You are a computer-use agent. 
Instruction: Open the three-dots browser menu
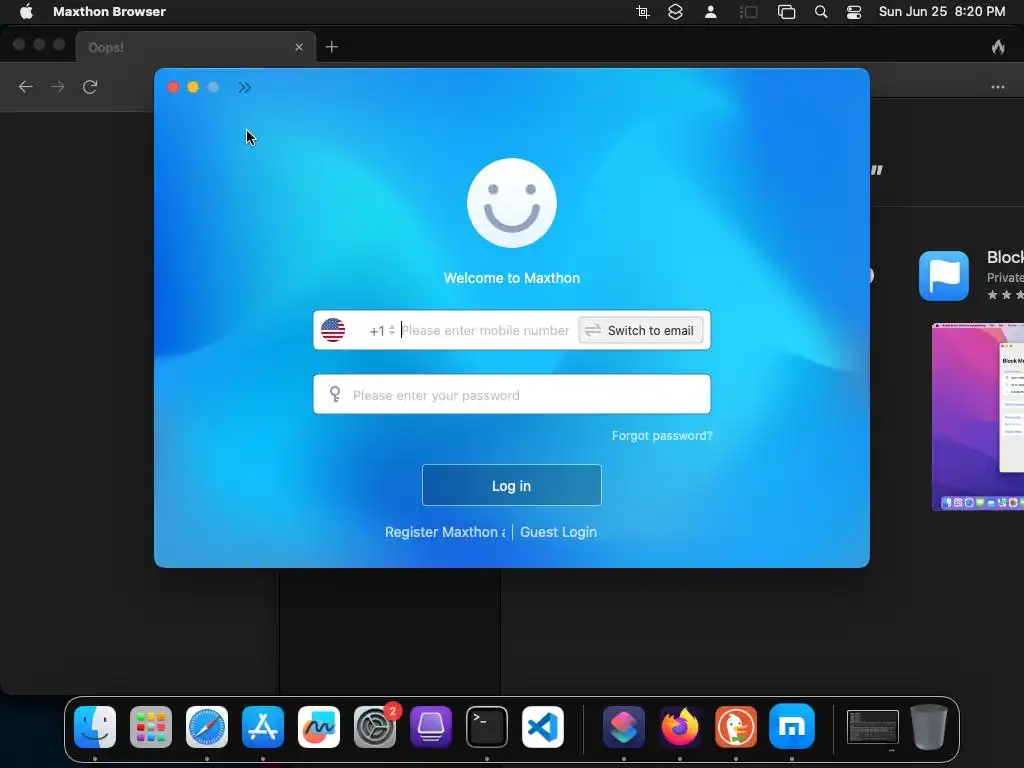[997, 87]
